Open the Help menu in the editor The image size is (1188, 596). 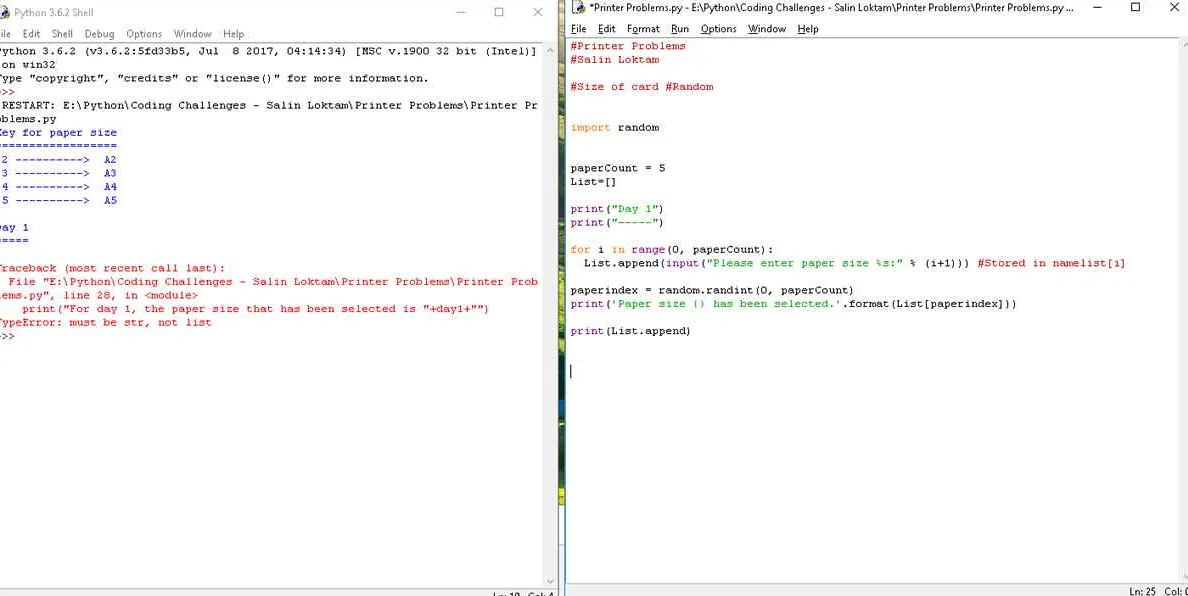tap(808, 29)
